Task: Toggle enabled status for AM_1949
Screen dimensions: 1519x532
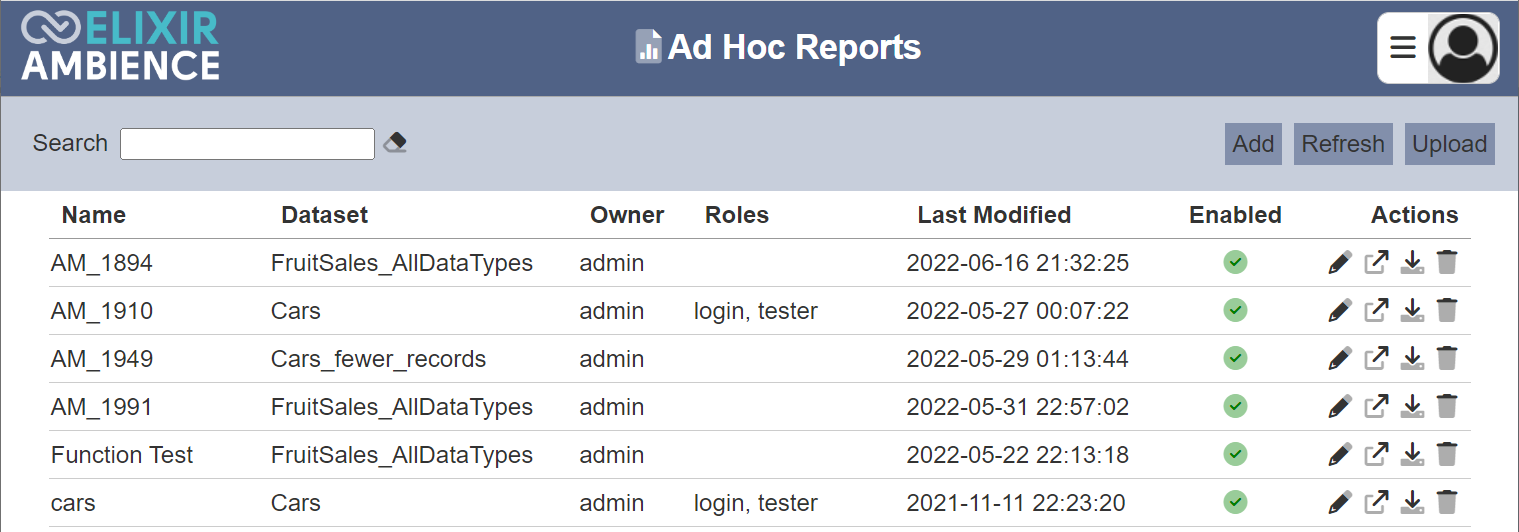Action: [1235, 358]
